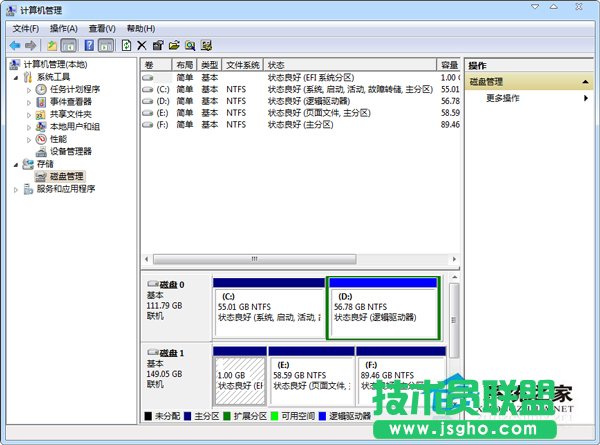Screen dimensions: 600x445
Task: Sort by the 状态 column header
Action: click(350, 65)
